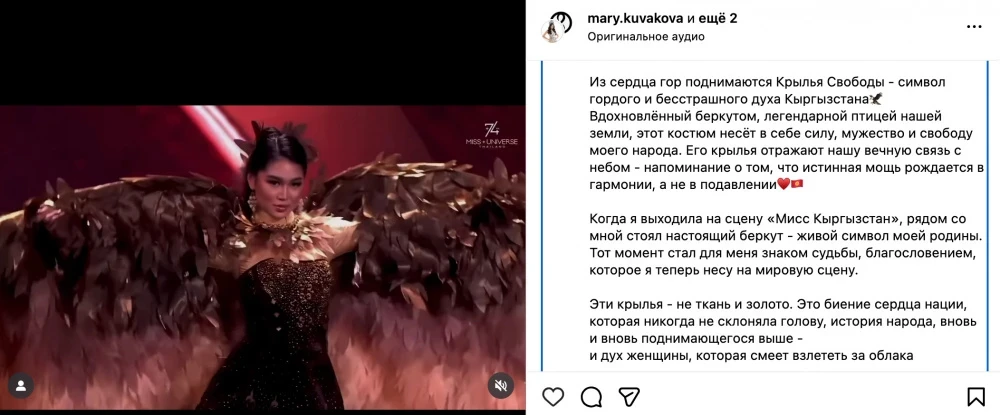Screen dimensions: 1000x415
Task: Open the "Оригинальное аудио" audio link
Action: [x=646, y=36]
